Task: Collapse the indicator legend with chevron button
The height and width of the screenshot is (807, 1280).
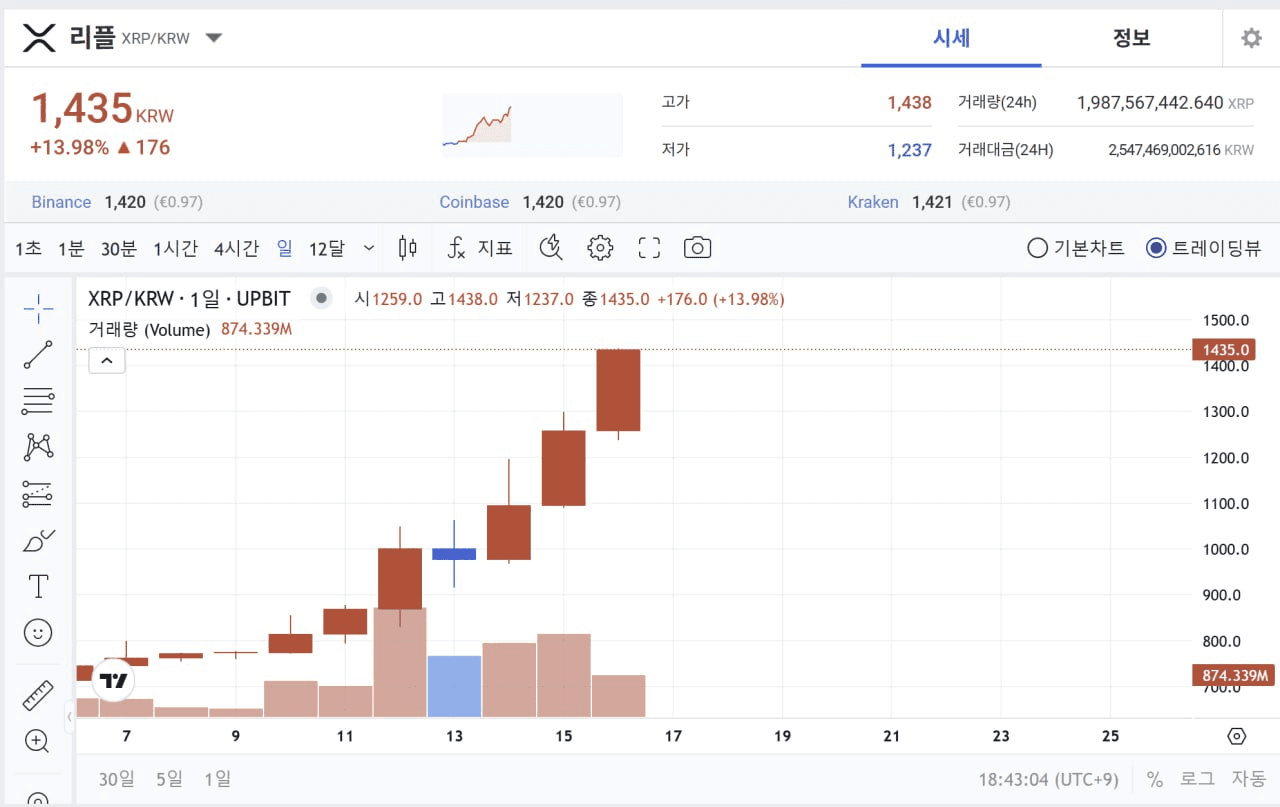Action: point(107,361)
